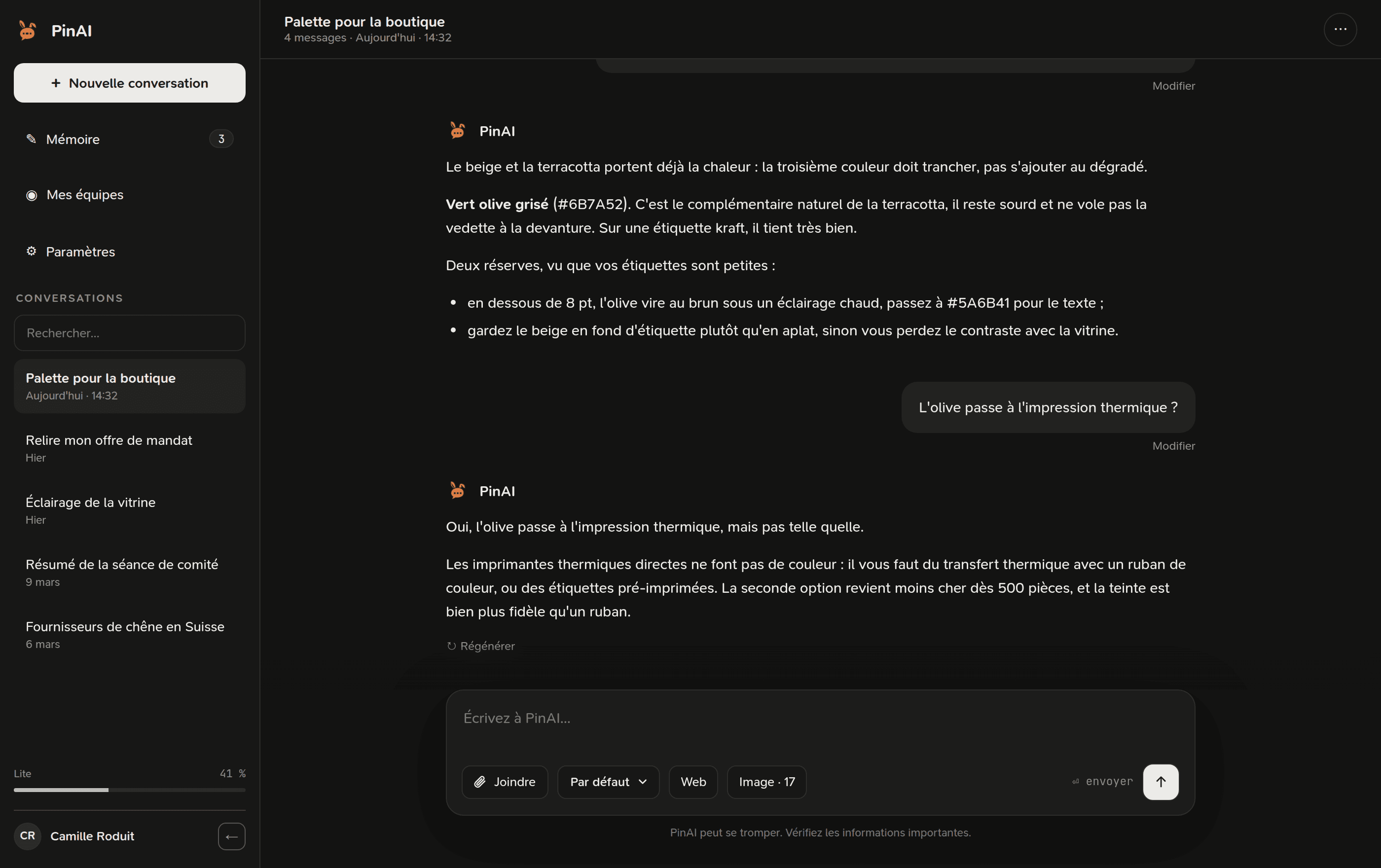Open the Mémoire section
Screen dimensions: 1381x868
(x=130, y=139)
